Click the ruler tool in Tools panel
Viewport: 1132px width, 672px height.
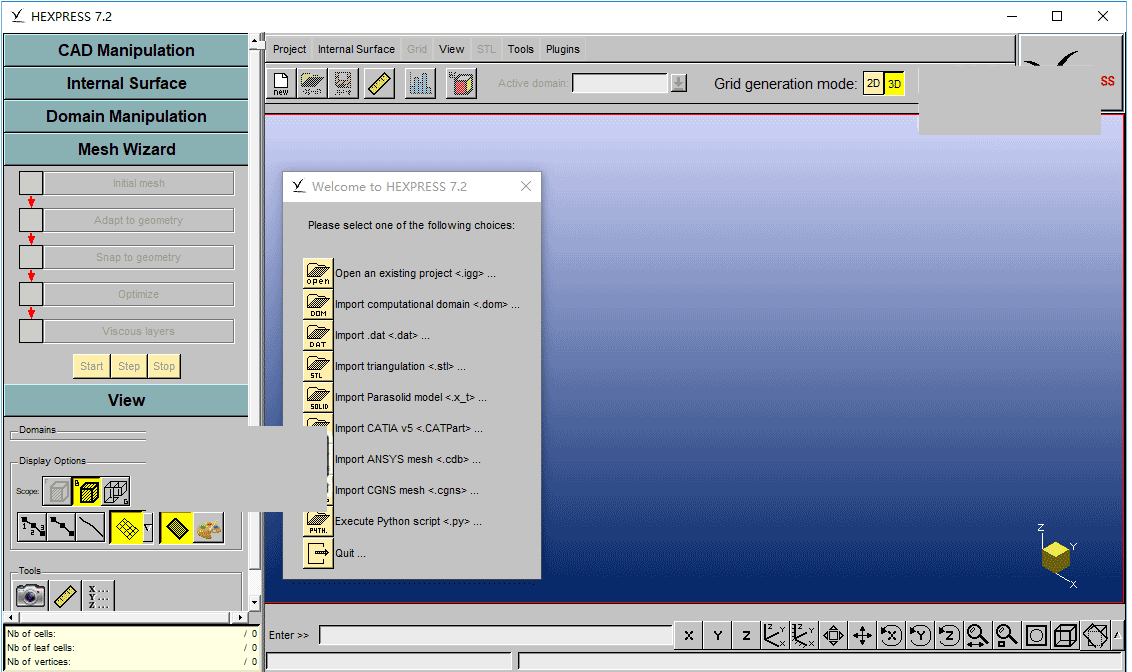pyautogui.click(x=65, y=595)
